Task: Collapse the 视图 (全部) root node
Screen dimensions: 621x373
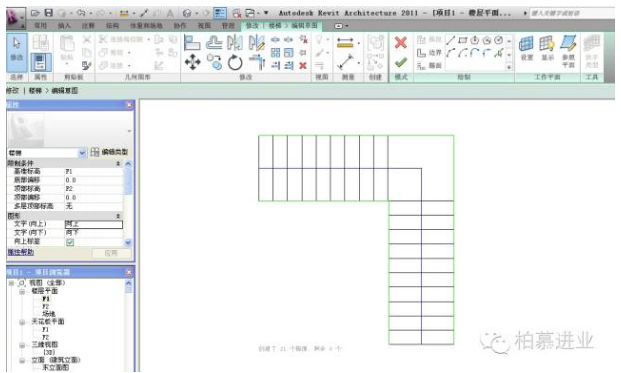Action: (x=11, y=283)
